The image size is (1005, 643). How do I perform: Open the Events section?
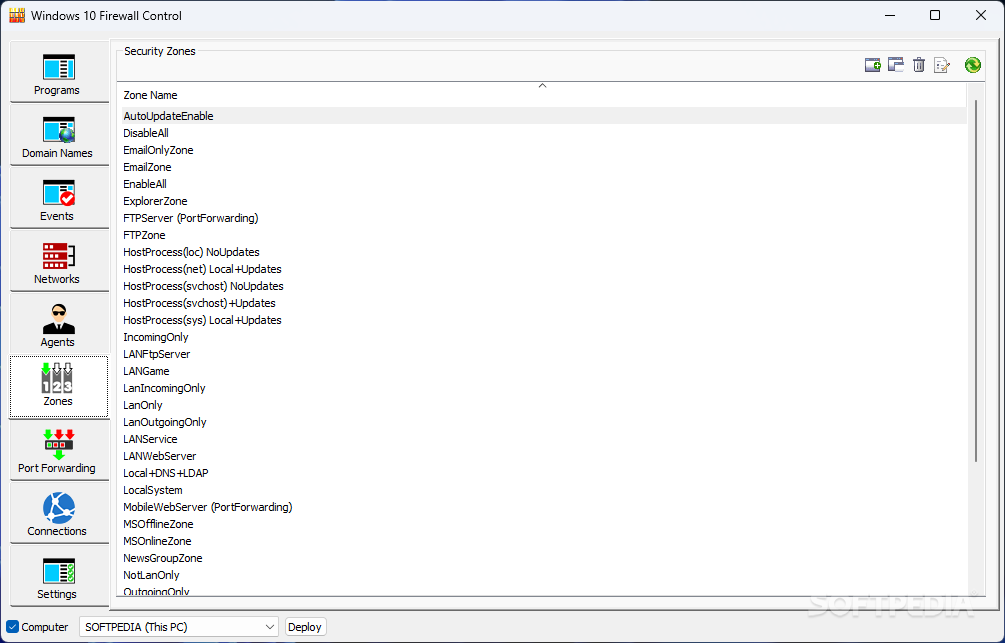59,198
